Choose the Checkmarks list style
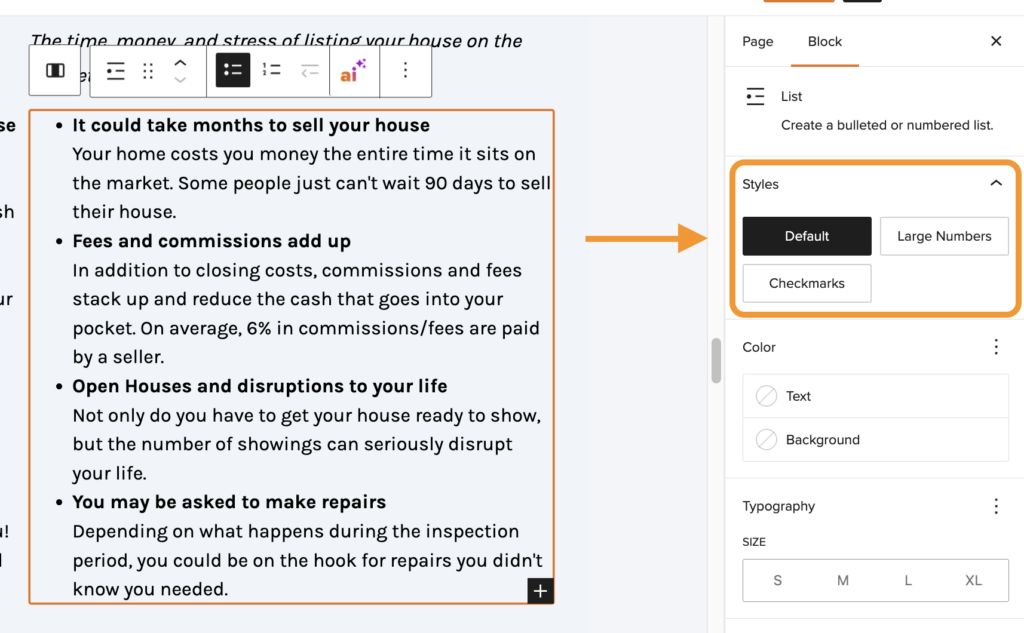This screenshot has height=633, width=1024. pyautogui.click(x=807, y=283)
